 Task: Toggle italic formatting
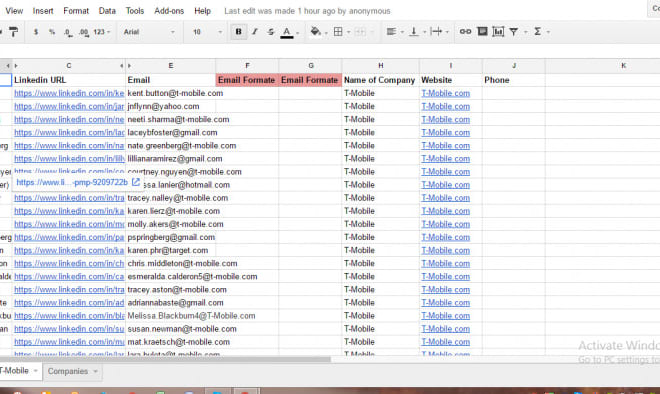click(255, 32)
